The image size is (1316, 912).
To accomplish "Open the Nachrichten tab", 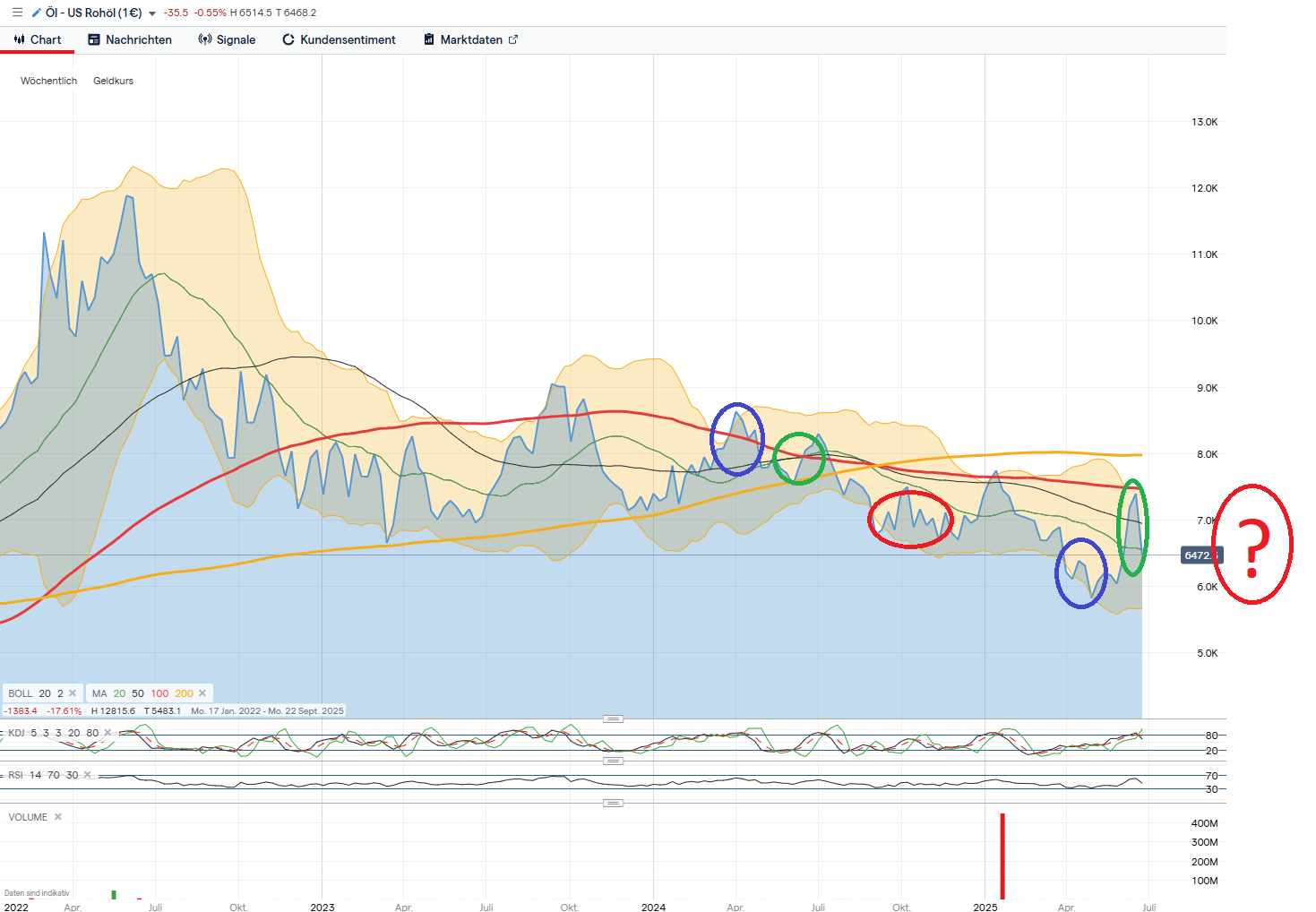I will tap(130, 39).
